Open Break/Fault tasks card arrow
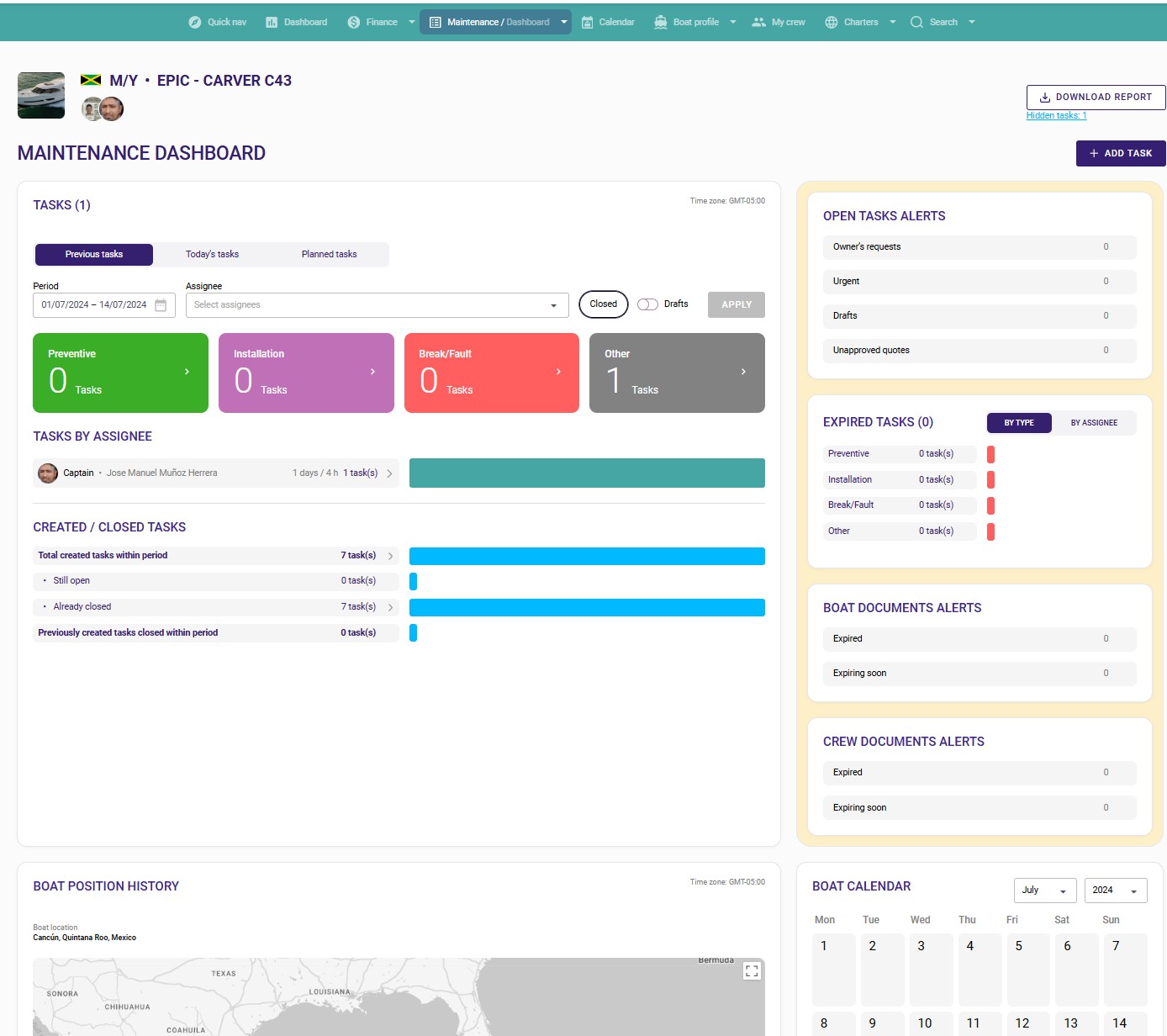1167x1036 pixels. coord(558,372)
